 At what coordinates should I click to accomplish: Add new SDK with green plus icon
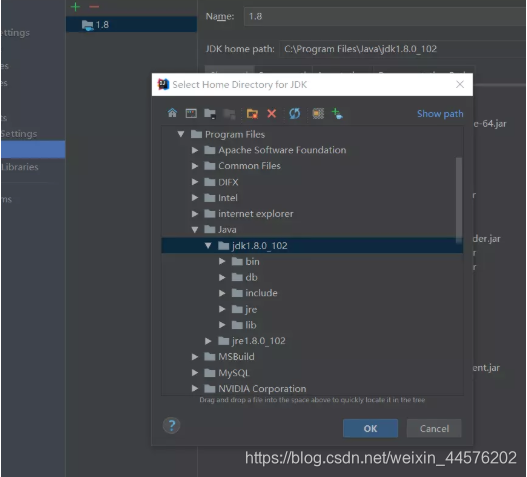click(76, 6)
